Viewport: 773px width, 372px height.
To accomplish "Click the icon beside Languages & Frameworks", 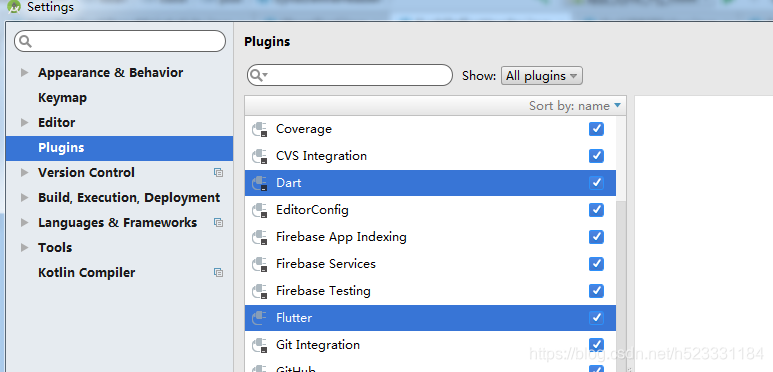I will click(x=218, y=223).
